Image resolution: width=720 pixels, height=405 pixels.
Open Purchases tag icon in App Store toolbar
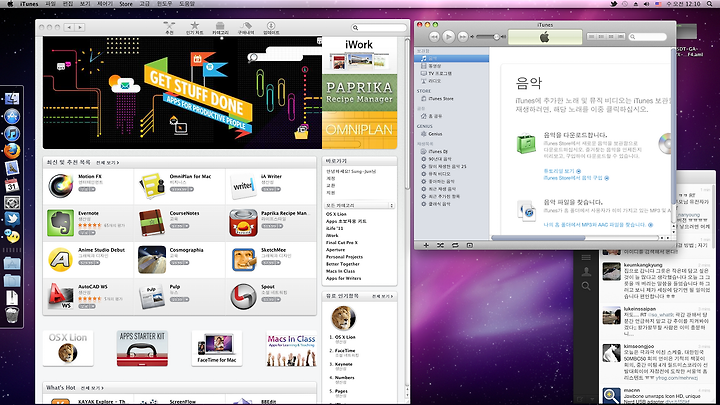(246, 28)
